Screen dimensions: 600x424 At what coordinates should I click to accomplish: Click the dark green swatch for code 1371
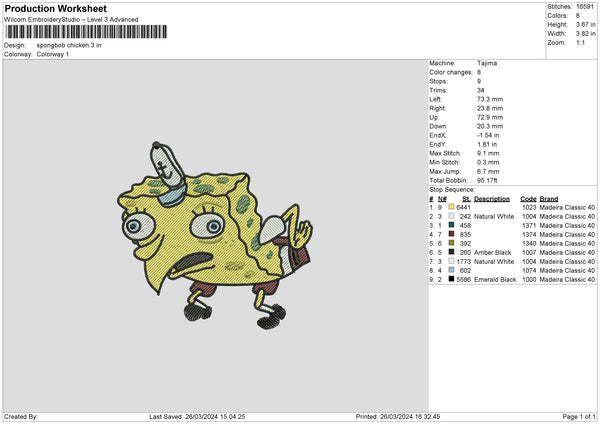[451, 225]
